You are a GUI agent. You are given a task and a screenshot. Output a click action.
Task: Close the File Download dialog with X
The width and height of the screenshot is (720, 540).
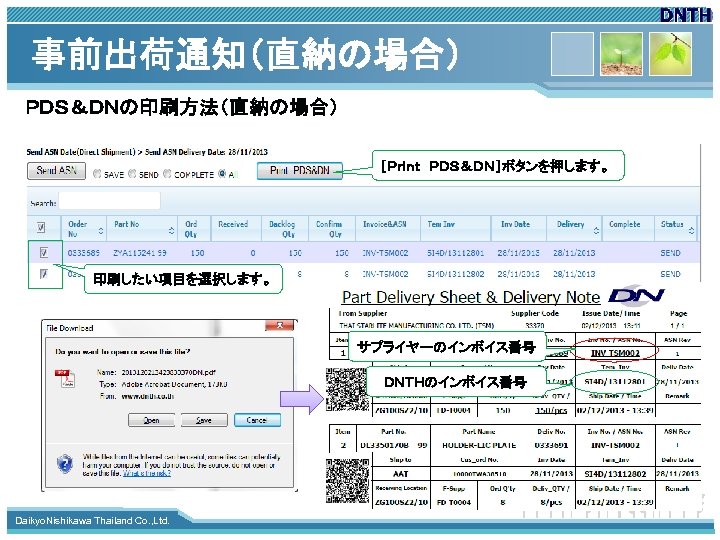[279, 325]
